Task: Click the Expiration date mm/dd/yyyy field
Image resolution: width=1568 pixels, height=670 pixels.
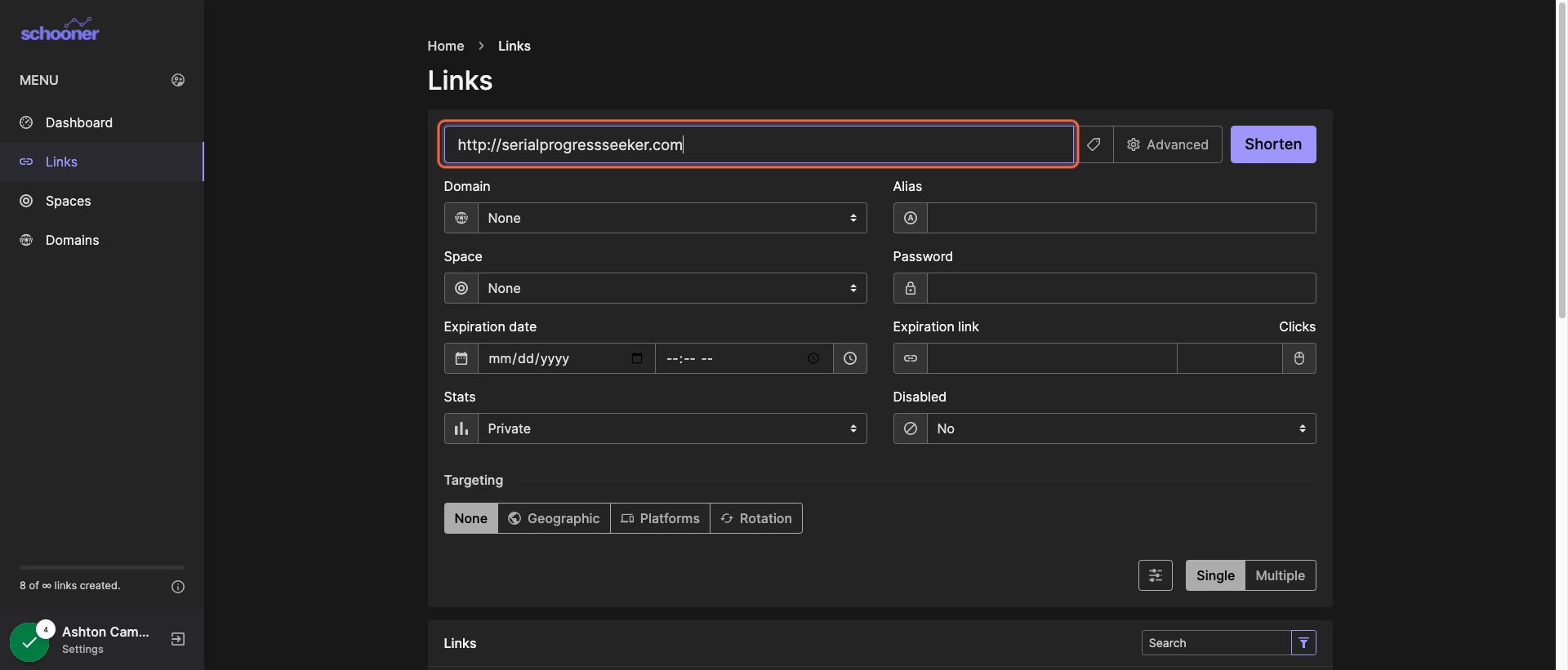Action: pos(567,358)
